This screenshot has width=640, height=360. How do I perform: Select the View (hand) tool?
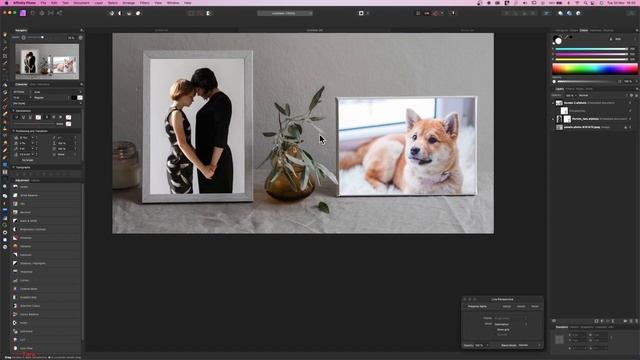pos(5,35)
